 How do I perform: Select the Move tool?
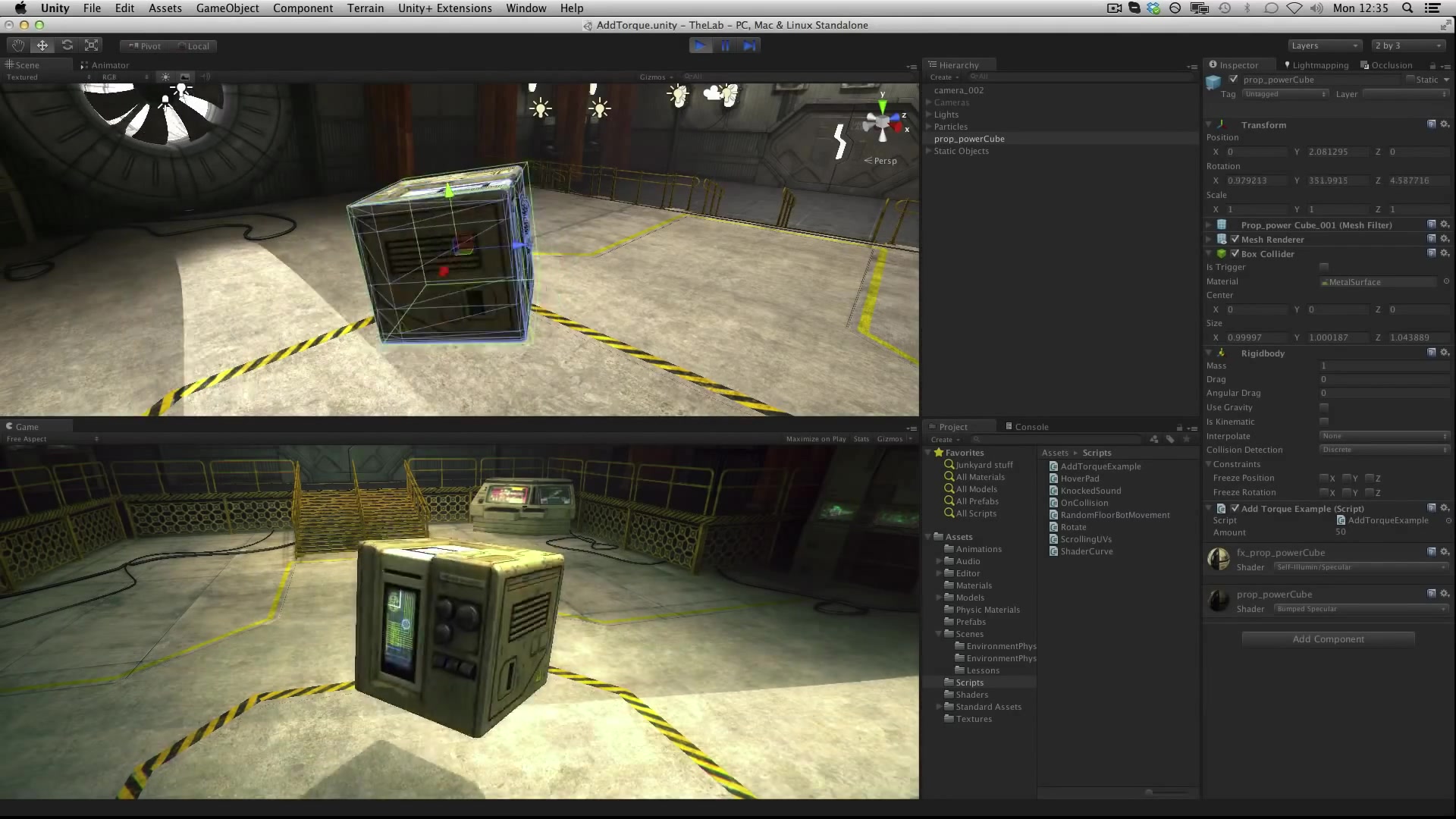coord(42,45)
